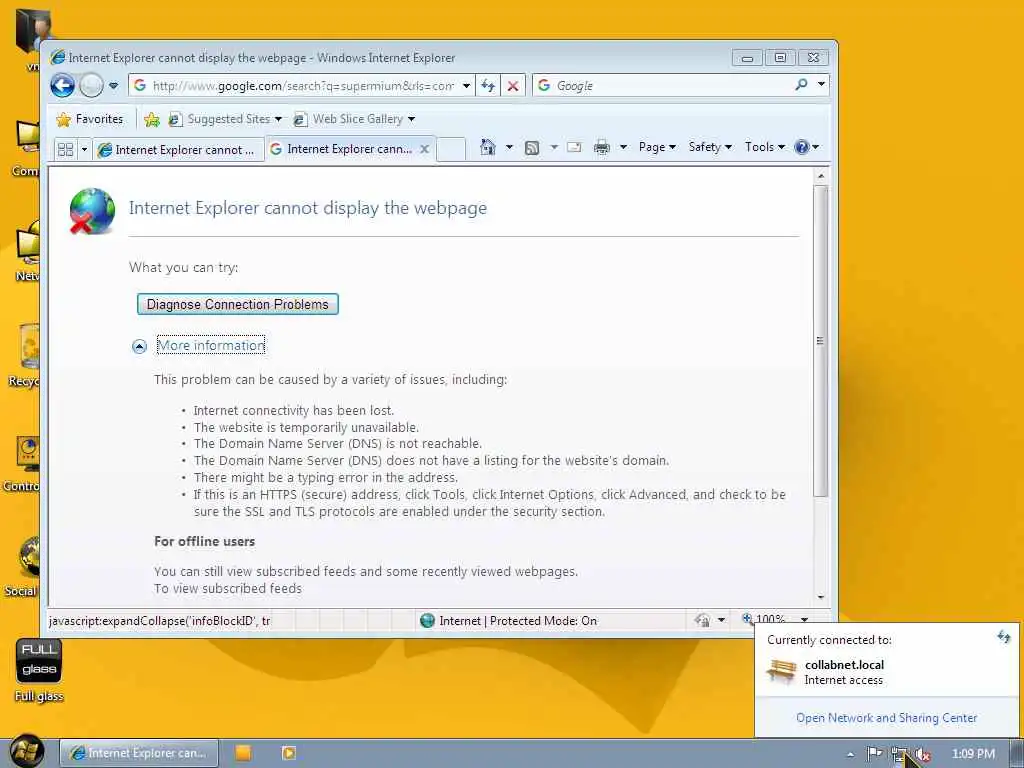Open the zoom level dropdown arrow

(x=805, y=620)
